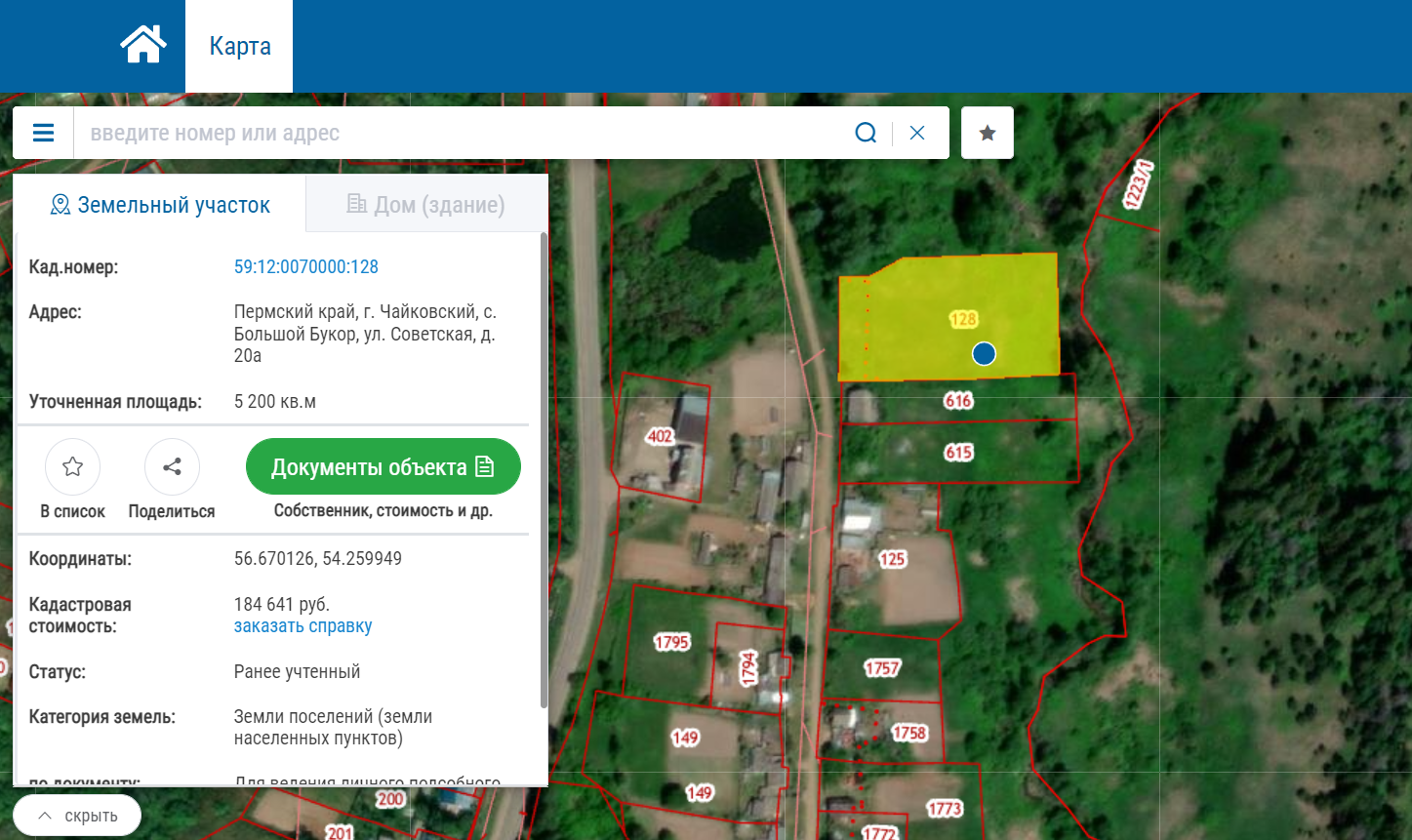Click the Поделиться label

click(x=172, y=511)
